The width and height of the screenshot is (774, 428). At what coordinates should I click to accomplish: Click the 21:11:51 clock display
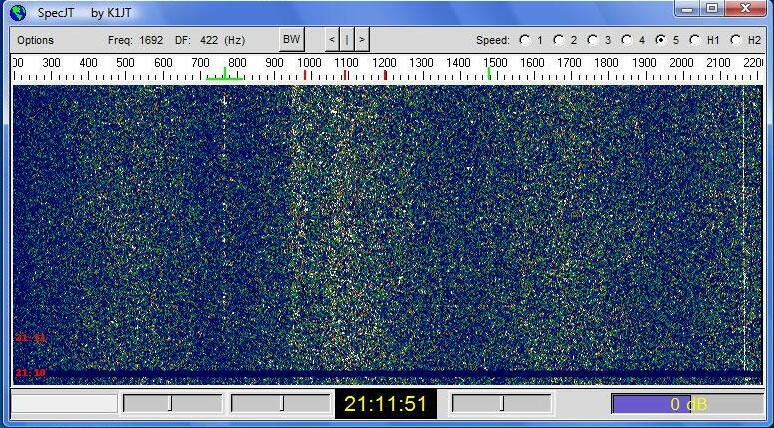click(x=385, y=404)
